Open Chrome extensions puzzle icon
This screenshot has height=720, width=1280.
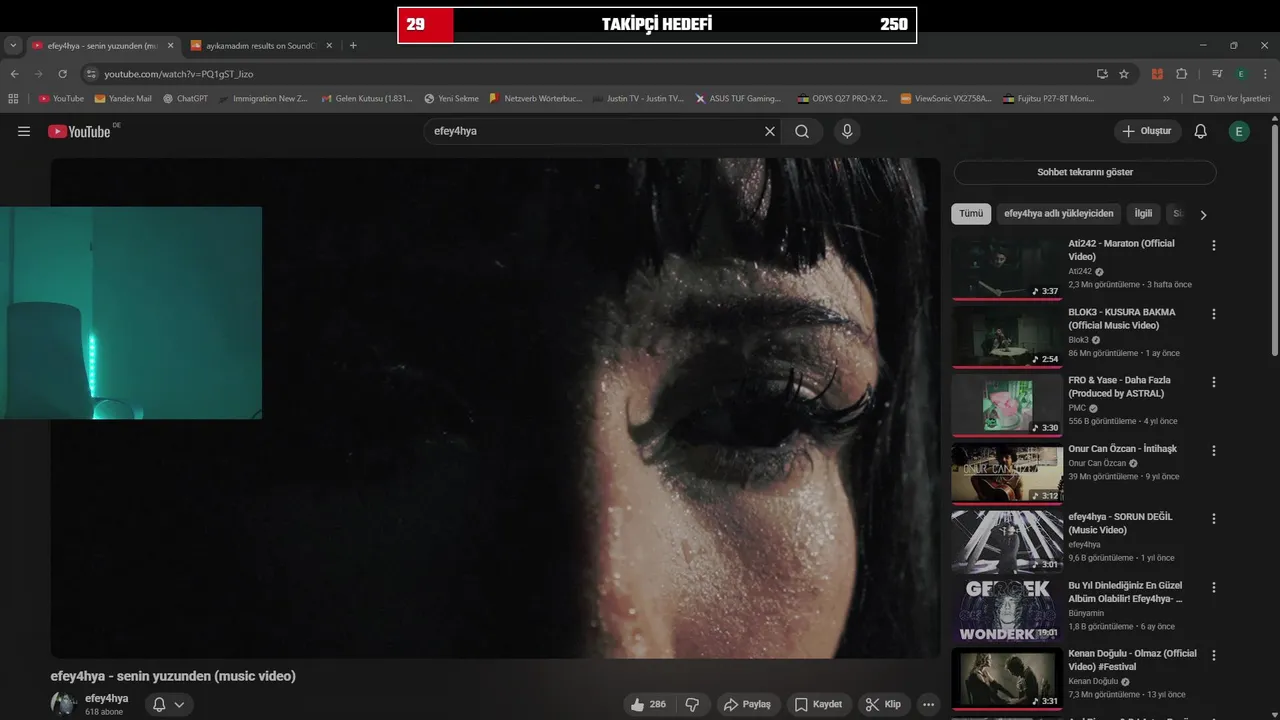tap(1181, 74)
